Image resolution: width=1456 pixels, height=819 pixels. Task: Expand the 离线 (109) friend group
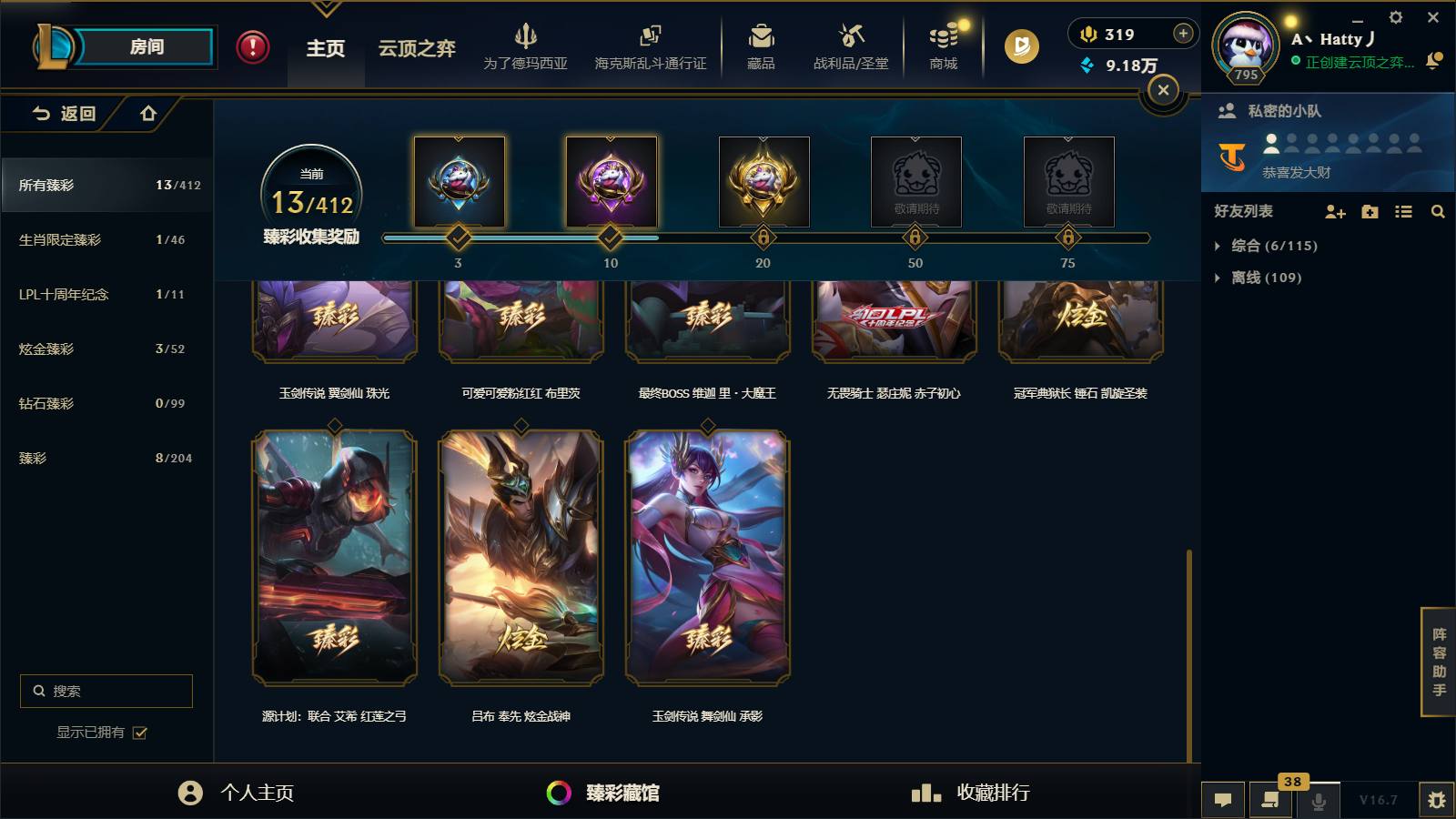1259,278
